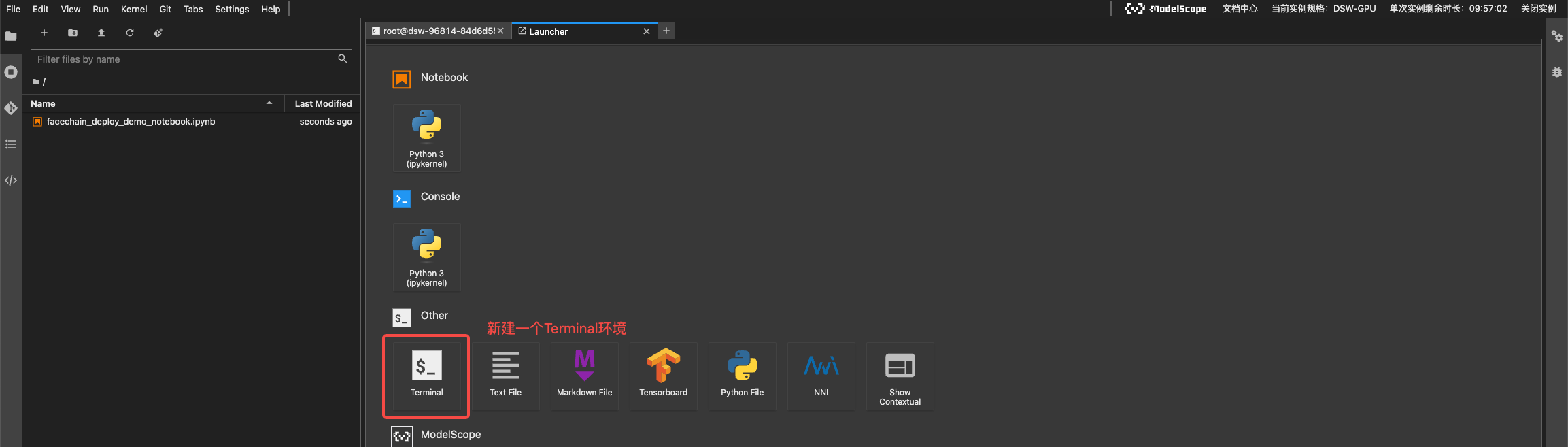Click the upload files toolbar button

click(x=101, y=33)
